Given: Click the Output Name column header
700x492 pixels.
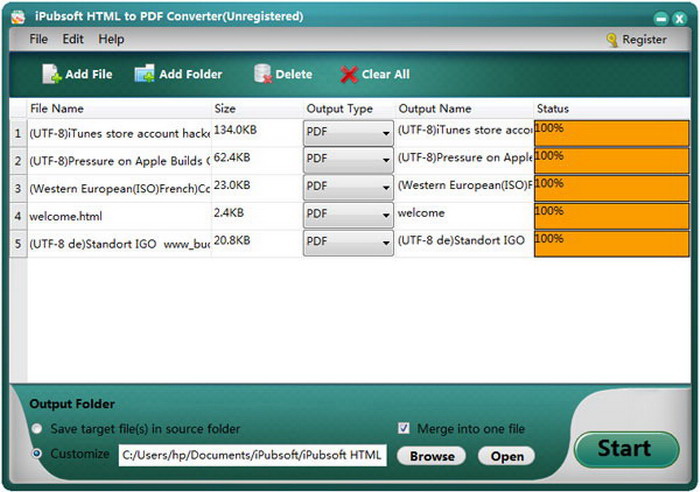Looking at the screenshot, I should (x=464, y=108).
